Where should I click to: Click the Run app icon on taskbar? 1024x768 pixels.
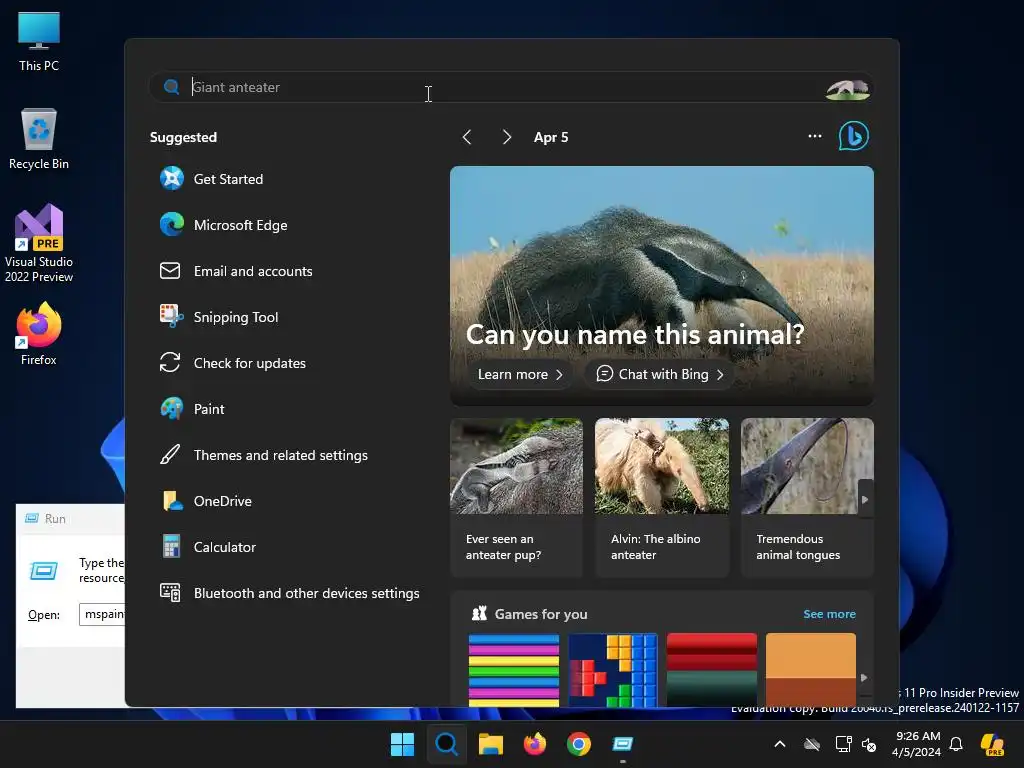(x=622, y=744)
